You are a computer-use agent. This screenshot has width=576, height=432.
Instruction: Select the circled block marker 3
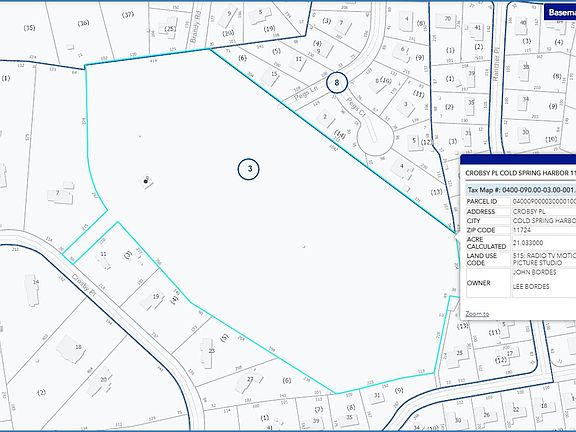click(249, 169)
